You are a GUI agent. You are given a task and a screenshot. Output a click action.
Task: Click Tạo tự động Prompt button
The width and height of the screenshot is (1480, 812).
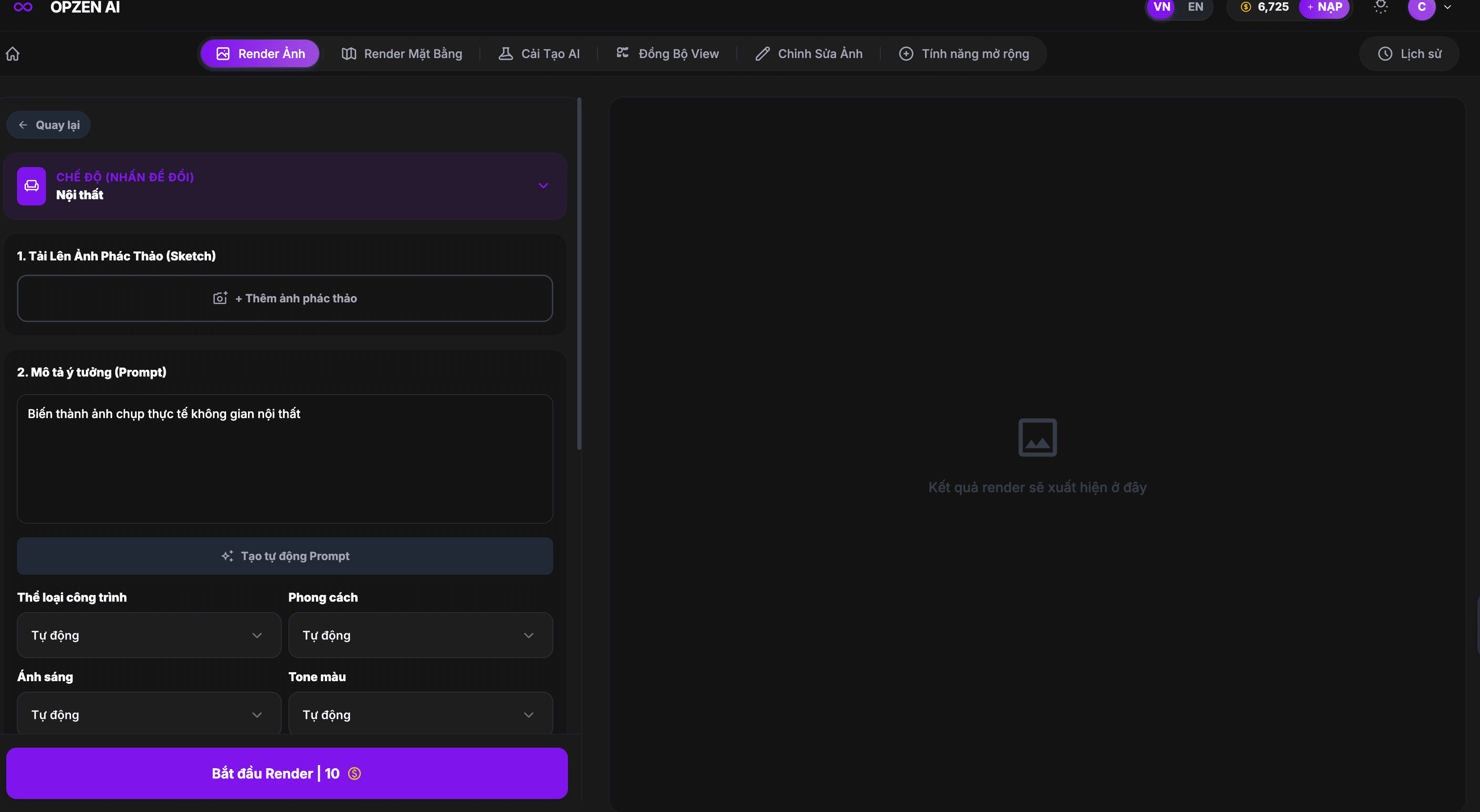285,556
